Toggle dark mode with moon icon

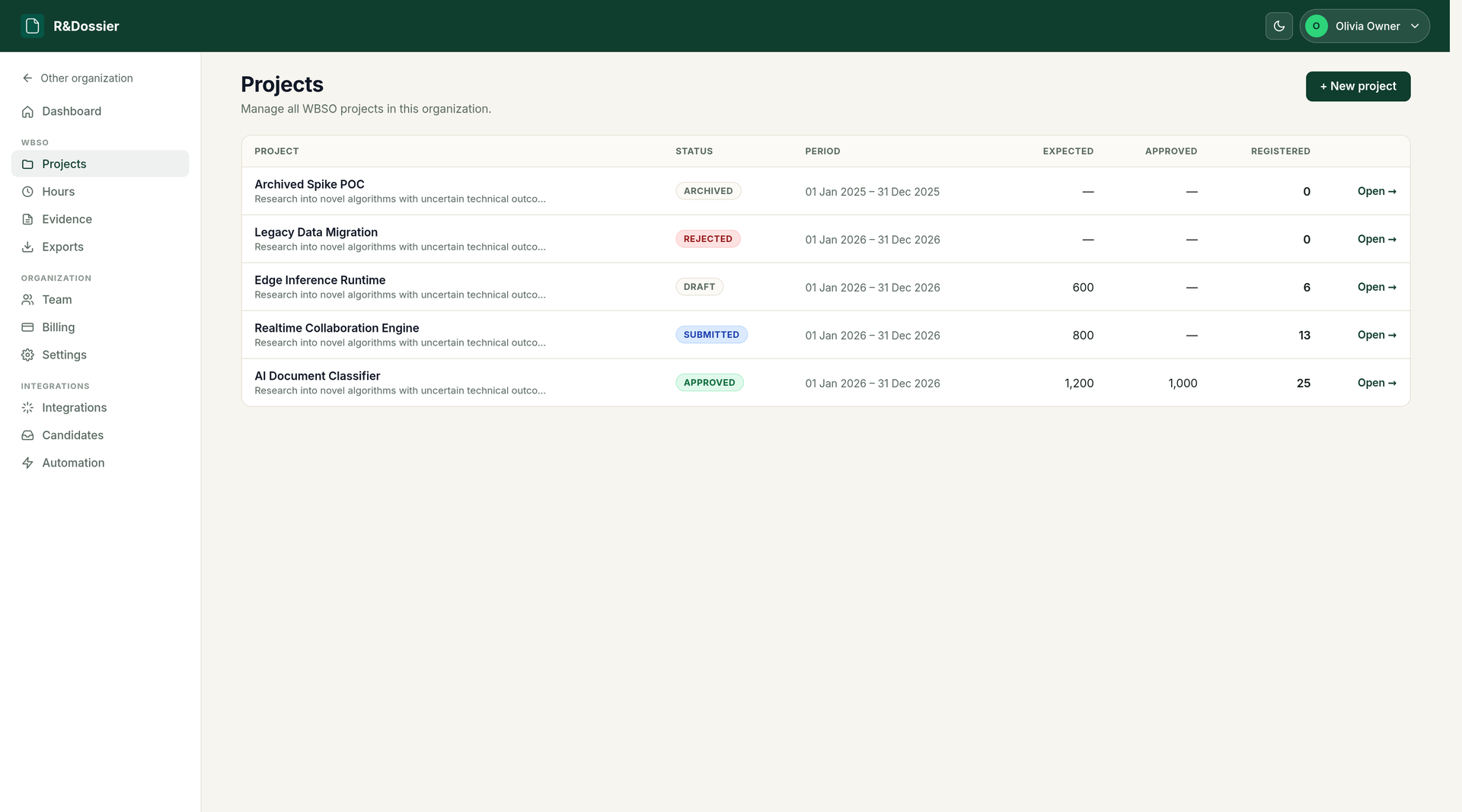pos(1278,26)
